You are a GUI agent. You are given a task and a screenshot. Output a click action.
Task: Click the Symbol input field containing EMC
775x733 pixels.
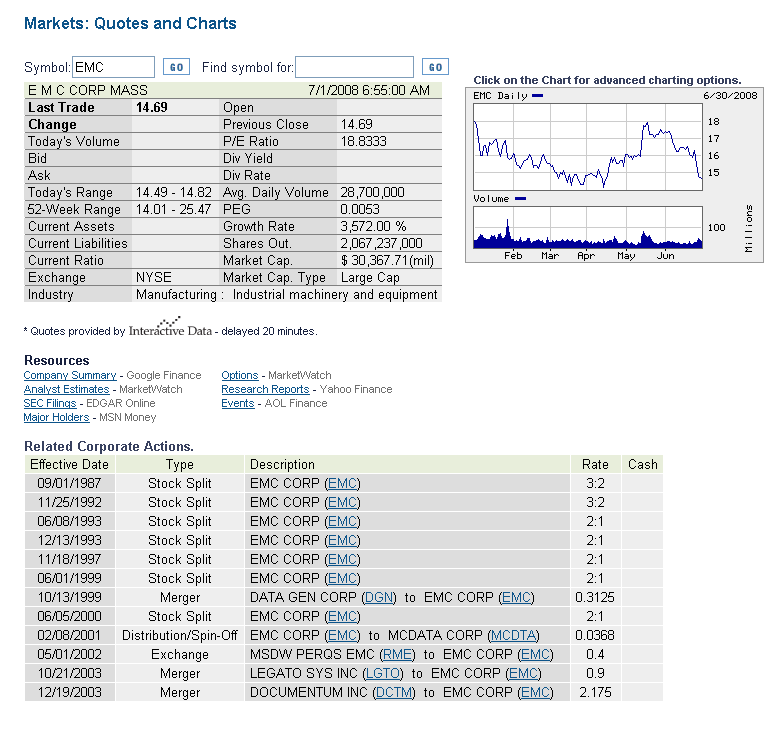pos(114,67)
